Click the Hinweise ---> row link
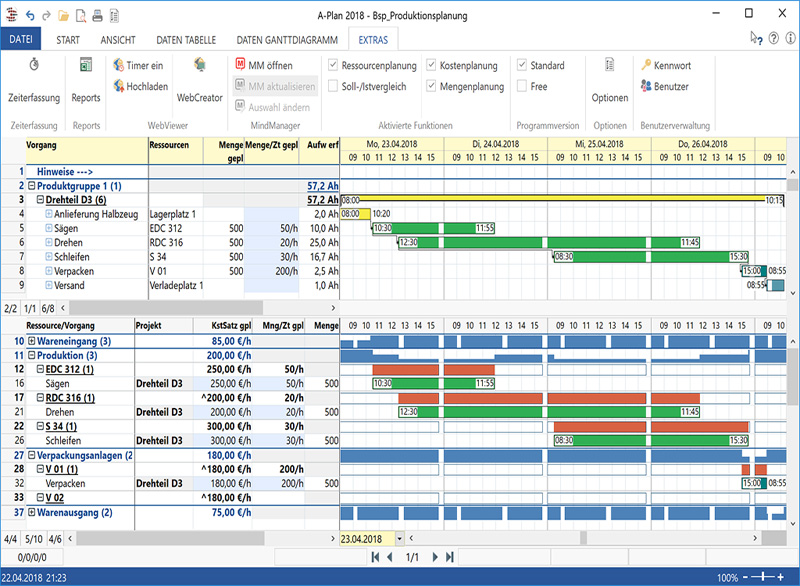Image resolution: width=800 pixels, height=586 pixels. coord(65,172)
